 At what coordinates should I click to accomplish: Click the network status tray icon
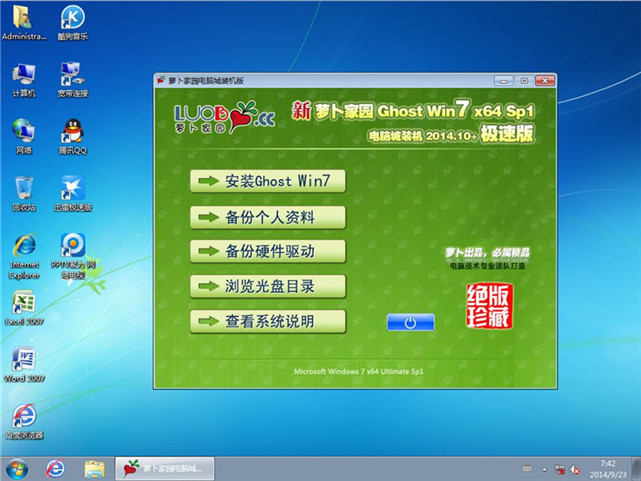560,470
